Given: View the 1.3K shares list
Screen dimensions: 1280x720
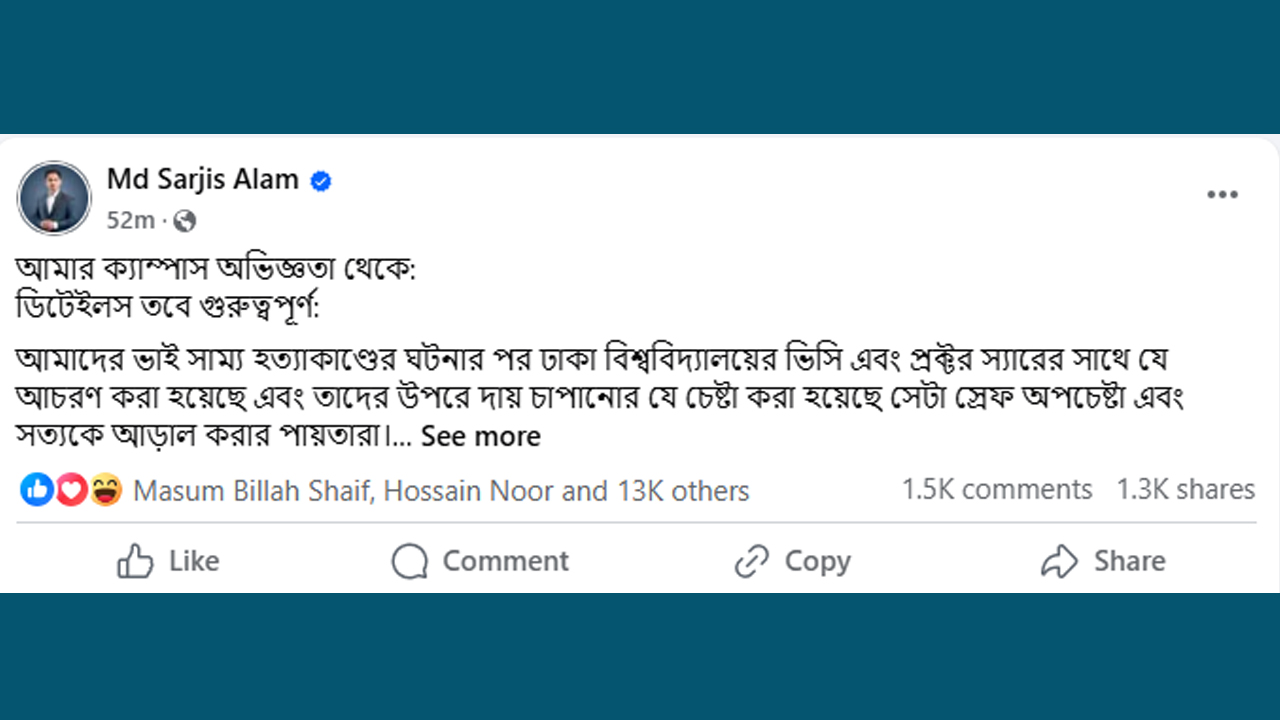Looking at the screenshot, I should click(1185, 489).
